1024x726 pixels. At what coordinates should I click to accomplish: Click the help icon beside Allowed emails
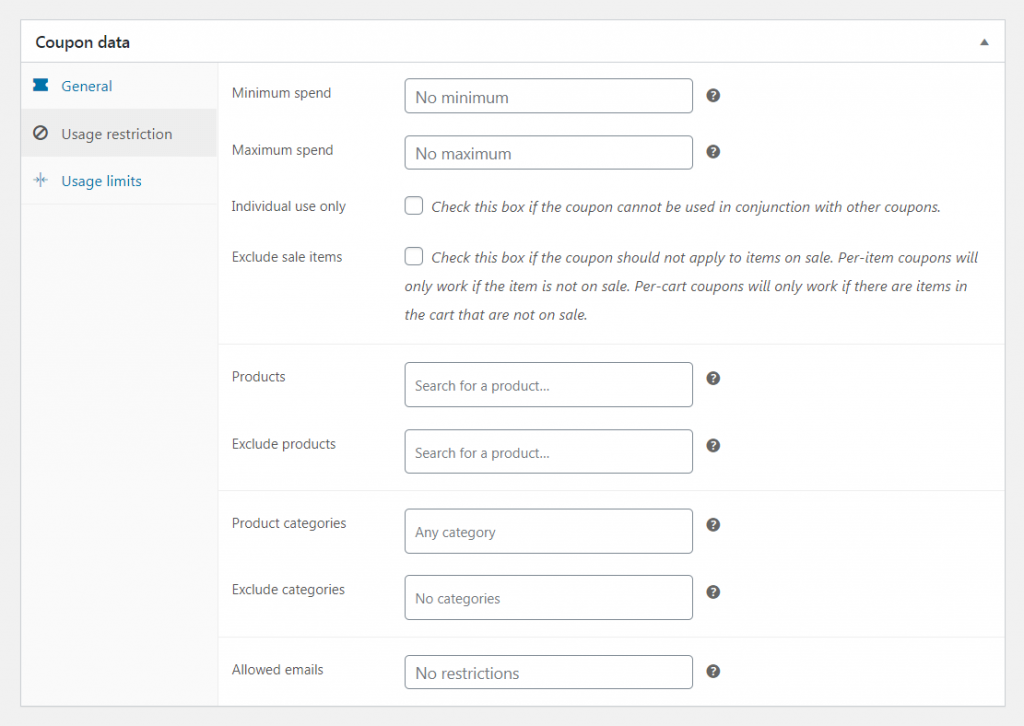pyautogui.click(x=713, y=671)
